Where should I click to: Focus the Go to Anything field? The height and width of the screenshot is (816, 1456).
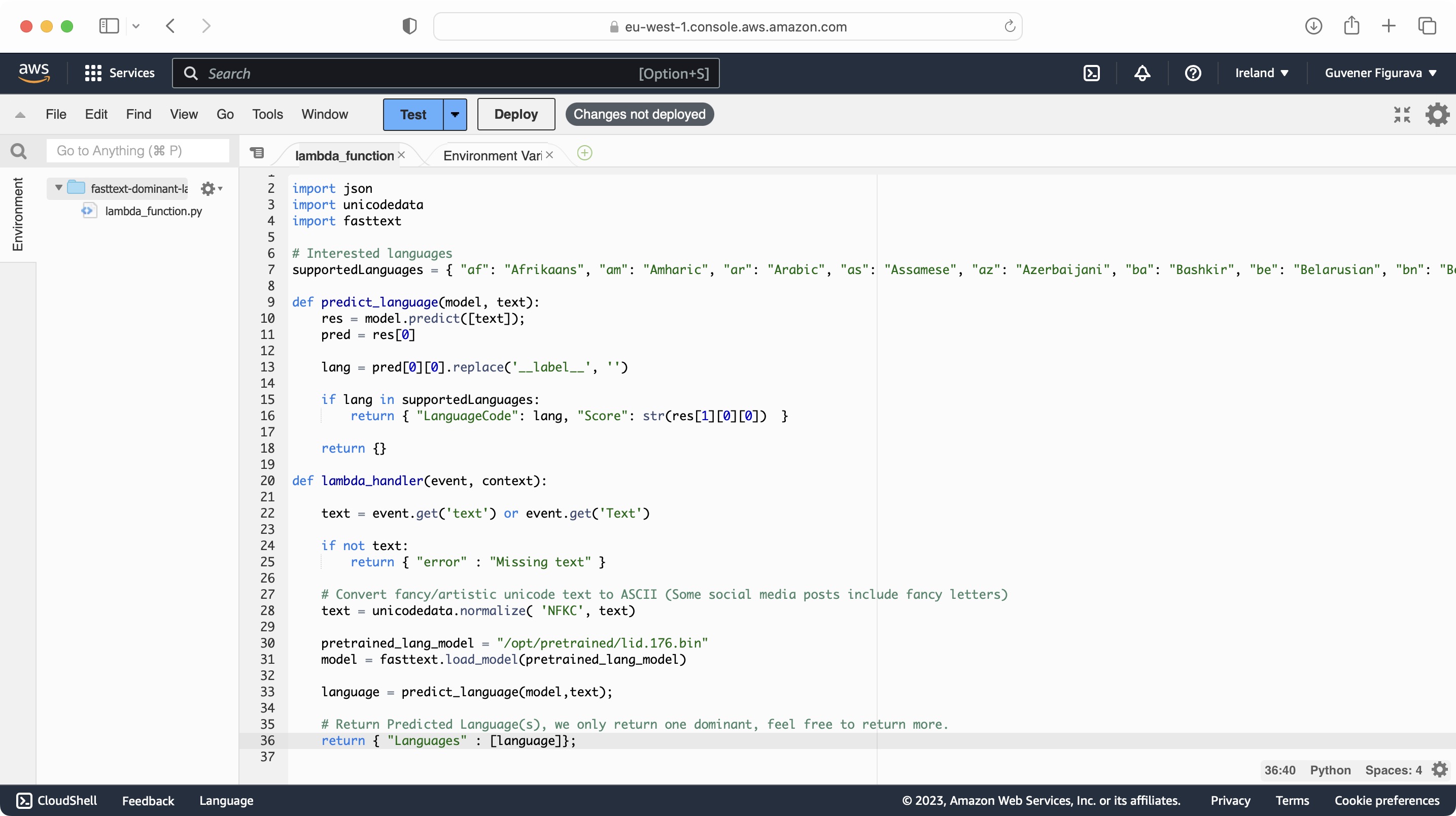(x=137, y=151)
